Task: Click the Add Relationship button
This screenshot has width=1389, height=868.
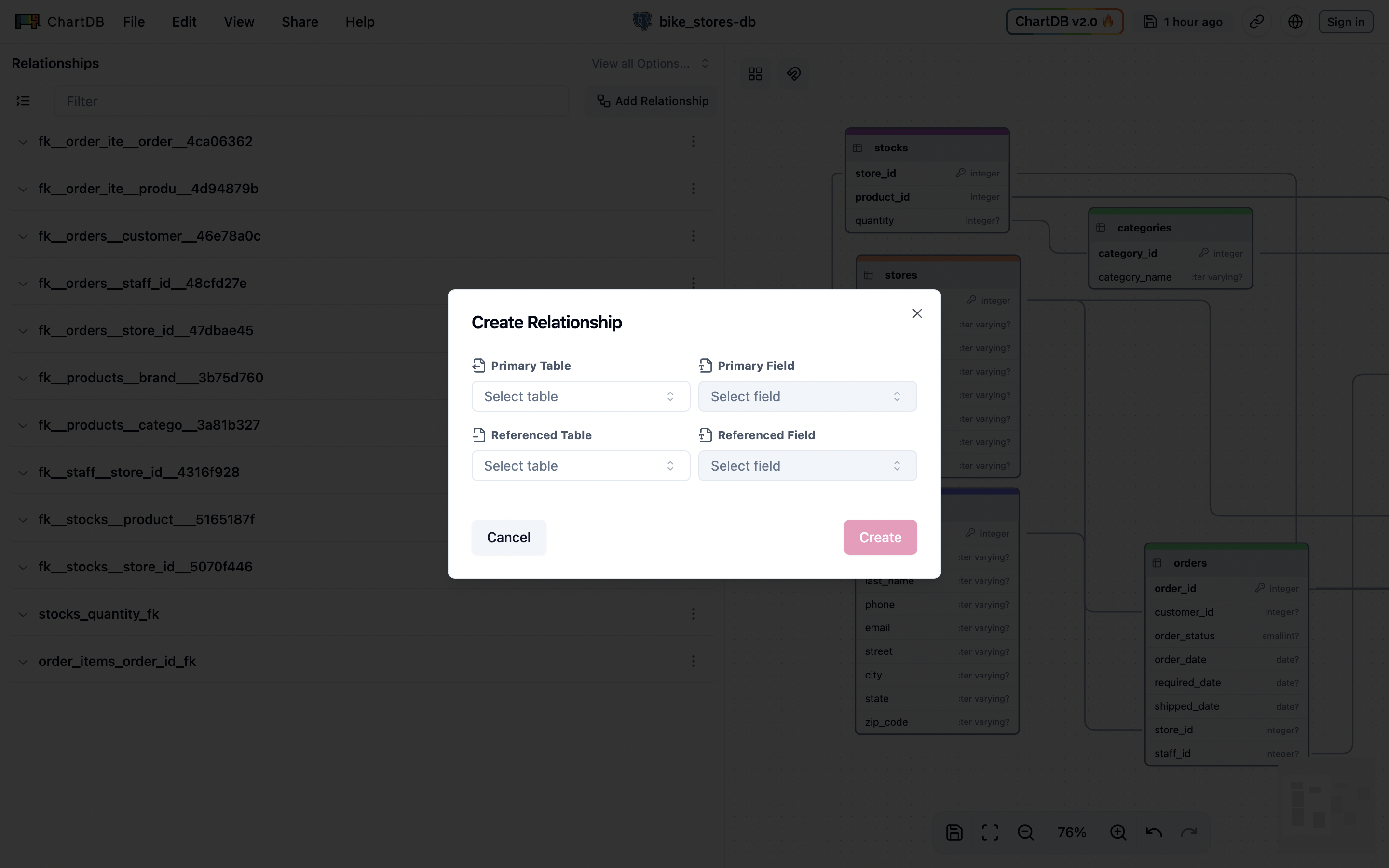Action: click(x=653, y=101)
